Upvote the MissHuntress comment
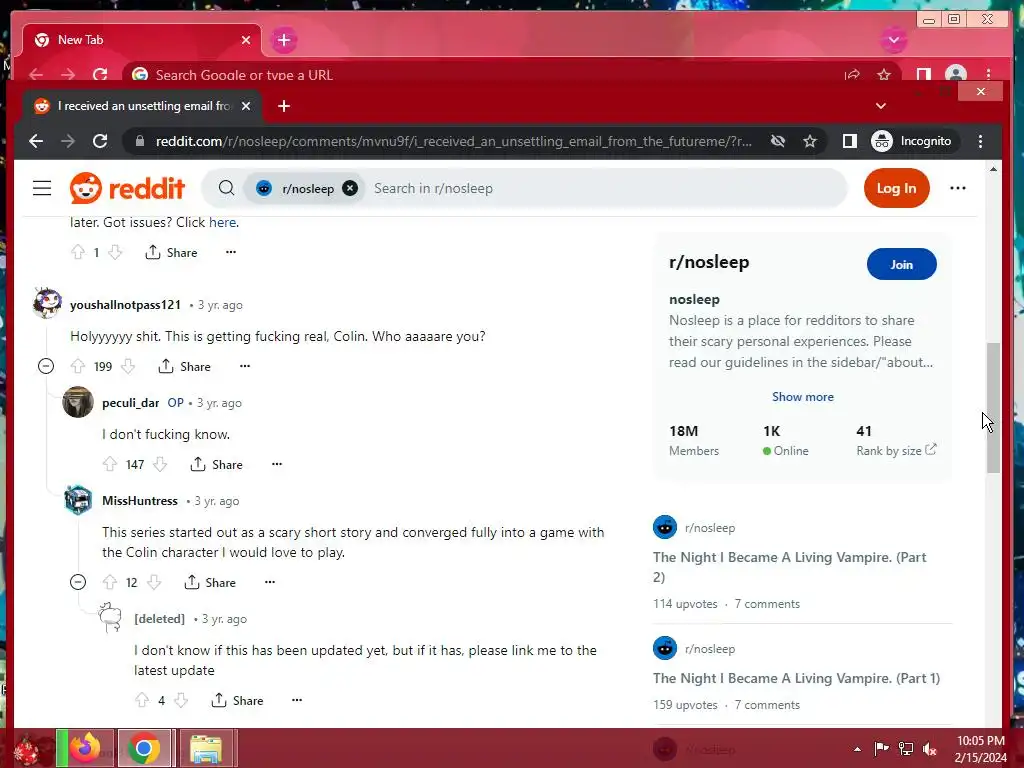 (110, 582)
